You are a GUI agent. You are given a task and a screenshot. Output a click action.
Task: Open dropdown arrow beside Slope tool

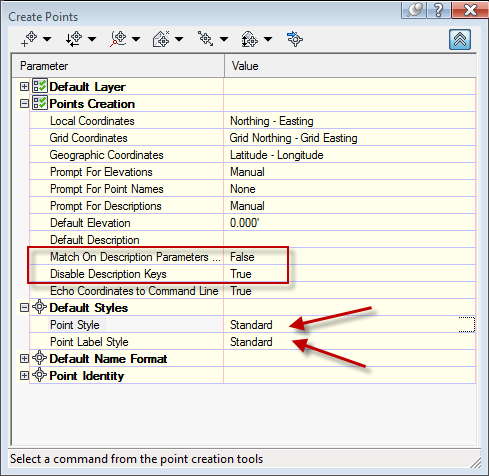click(x=268, y=39)
